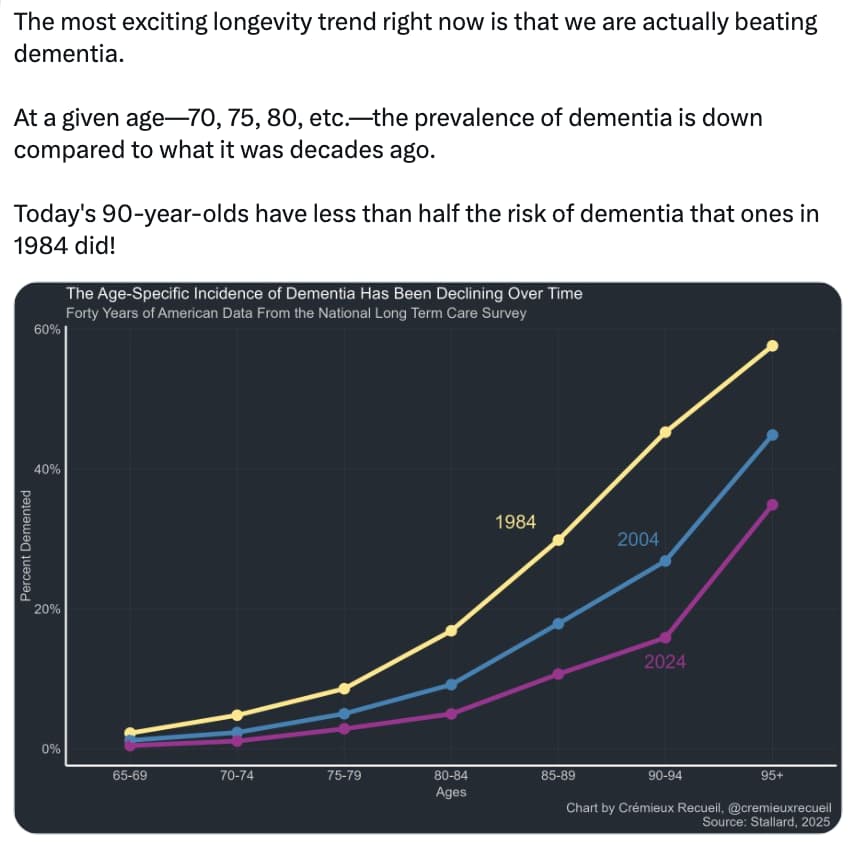
Task: Click the 1984 point at ages 85-89
Action: (558, 540)
